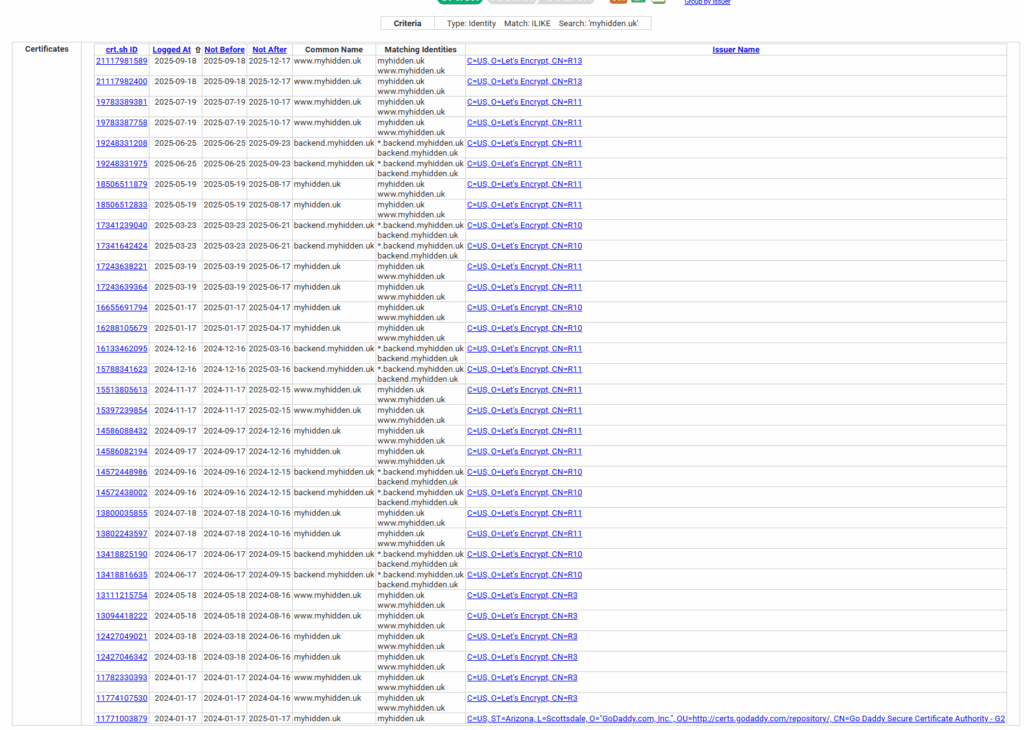Image resolution: width=1024 pixels, height=730 pixels.
Task: Select the Criteria text "Search: 'myhidden.uk'"
Action: (x=598, y=24)
